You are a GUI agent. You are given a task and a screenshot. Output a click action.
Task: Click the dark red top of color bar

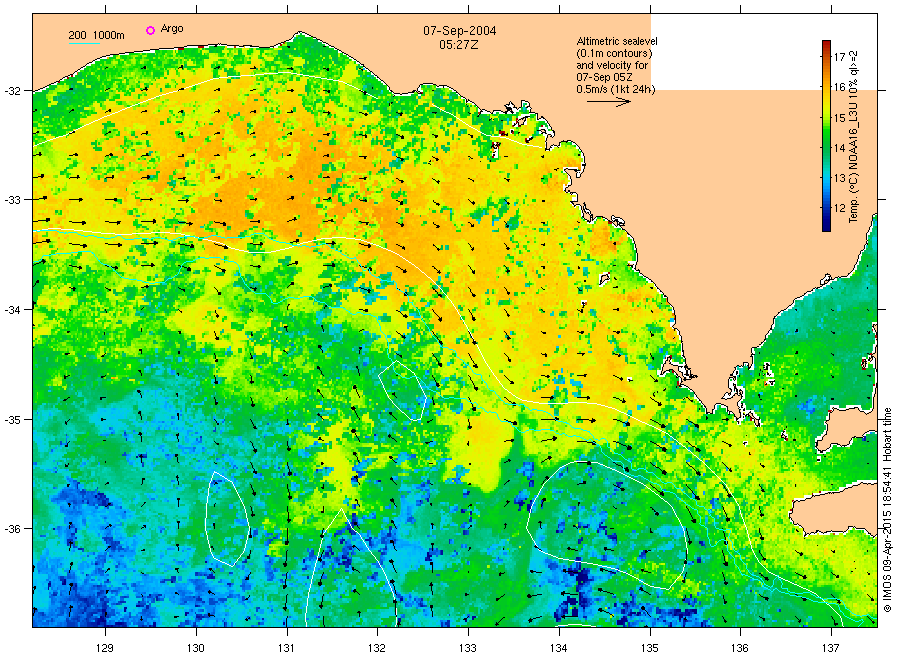click(x=827, y=44)
